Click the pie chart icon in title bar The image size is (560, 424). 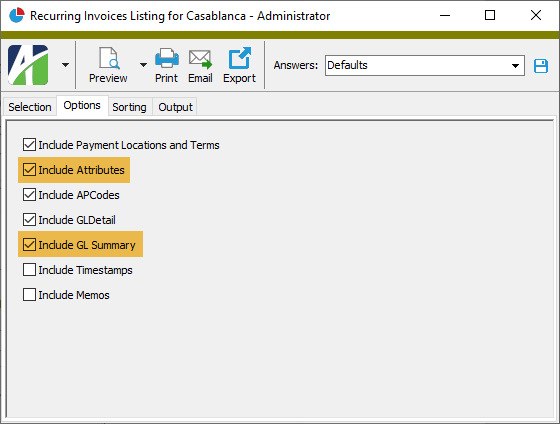tap(16, 15)
